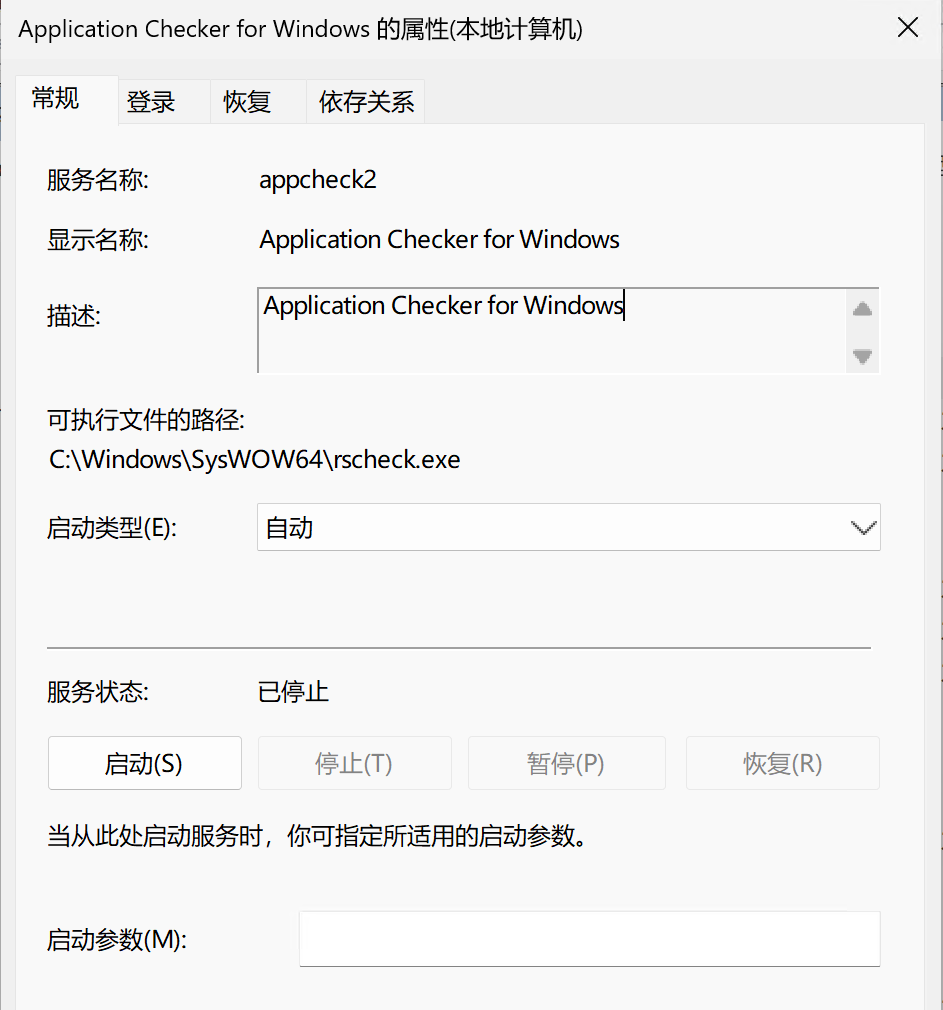Click the rscheck.exe executable path text

click(x=254, y=460)
